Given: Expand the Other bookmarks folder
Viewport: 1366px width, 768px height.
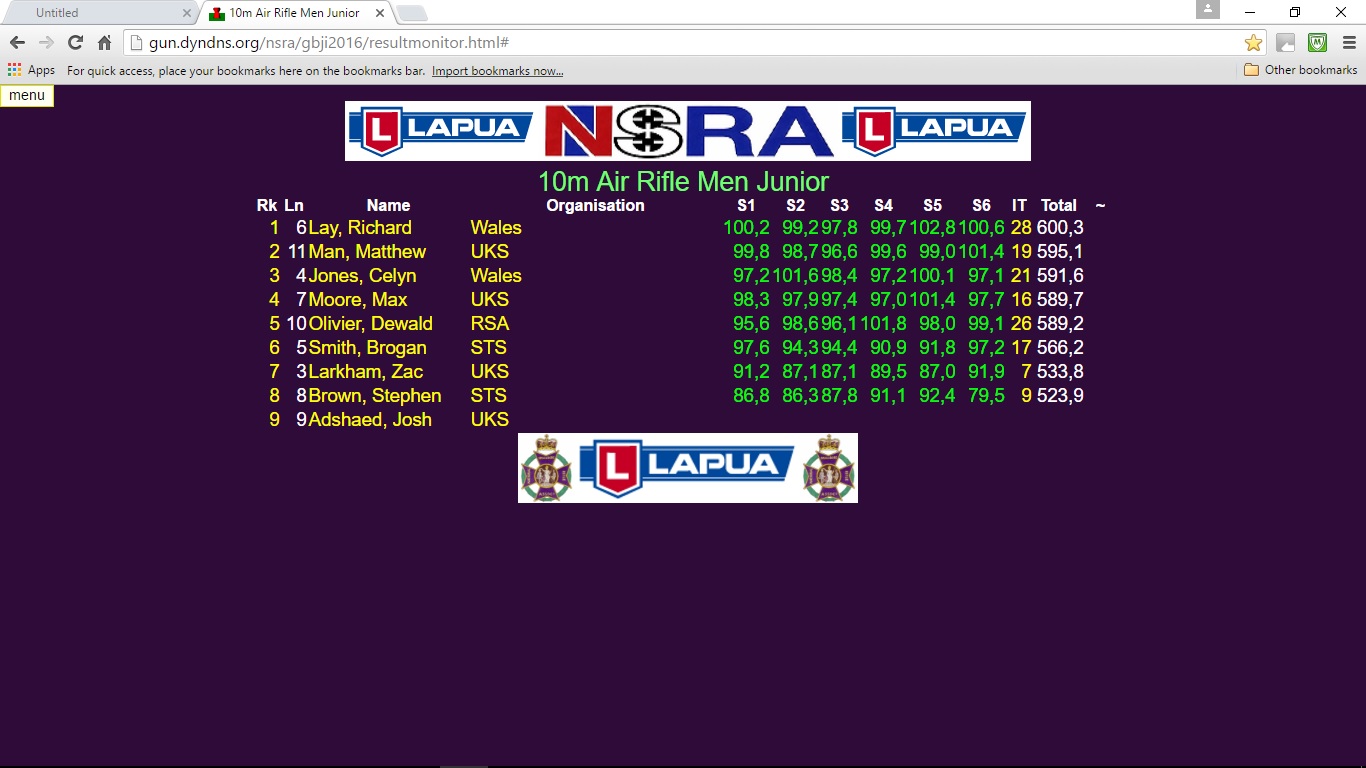Looking at the screenshot, I should click(x=1300, y=70).
